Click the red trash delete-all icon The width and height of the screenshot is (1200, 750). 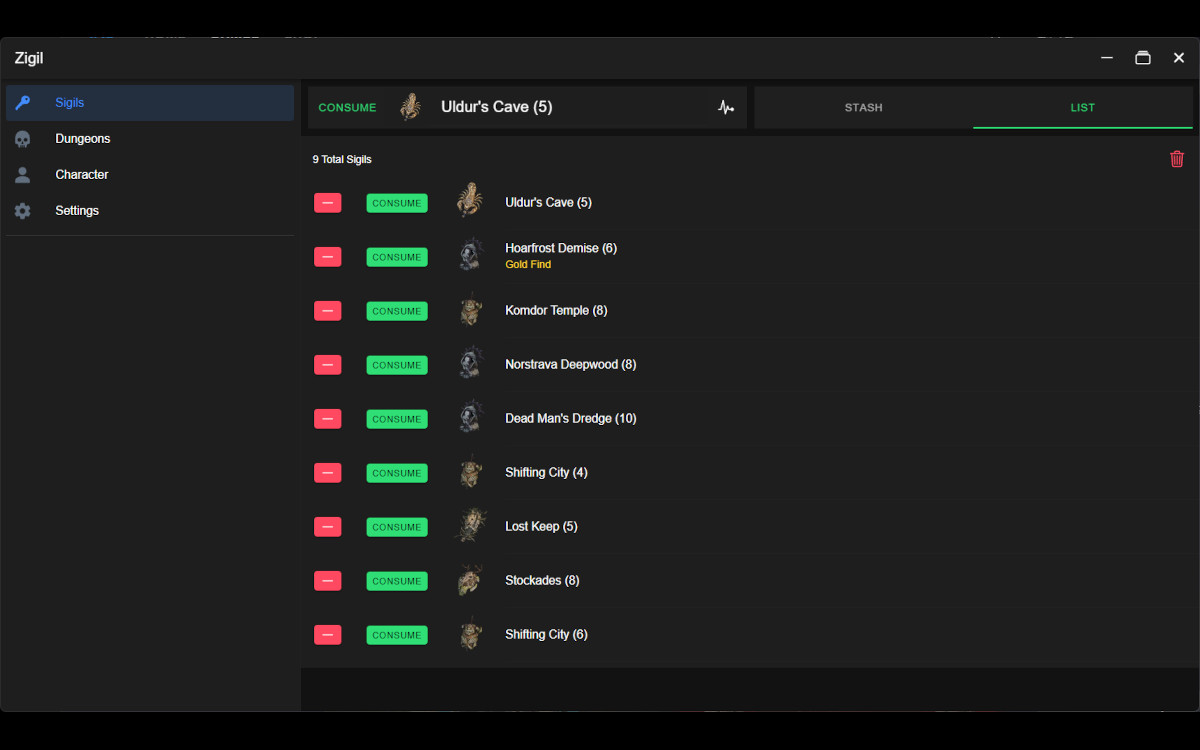point(1177,159)
